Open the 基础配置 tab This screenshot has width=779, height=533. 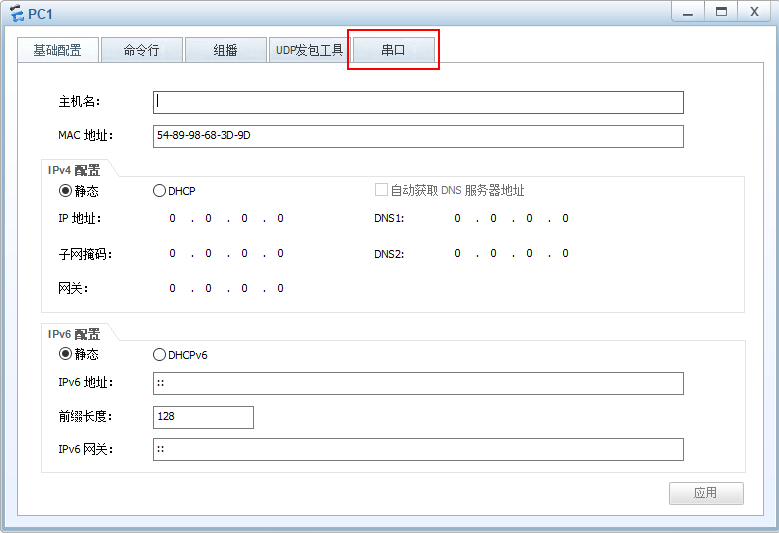(58, 50)
